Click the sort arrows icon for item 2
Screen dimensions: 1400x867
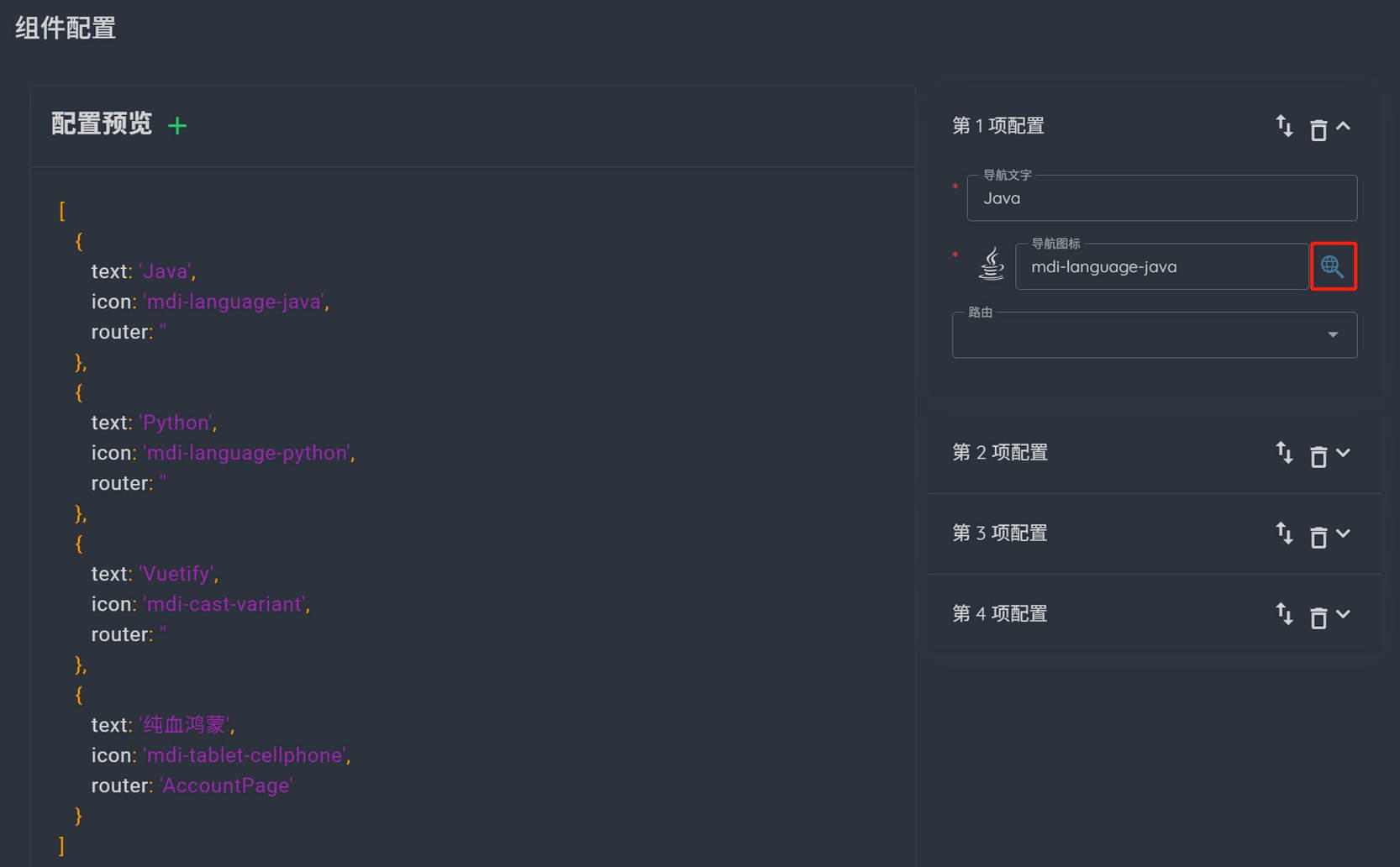[x=1284, y=453]
